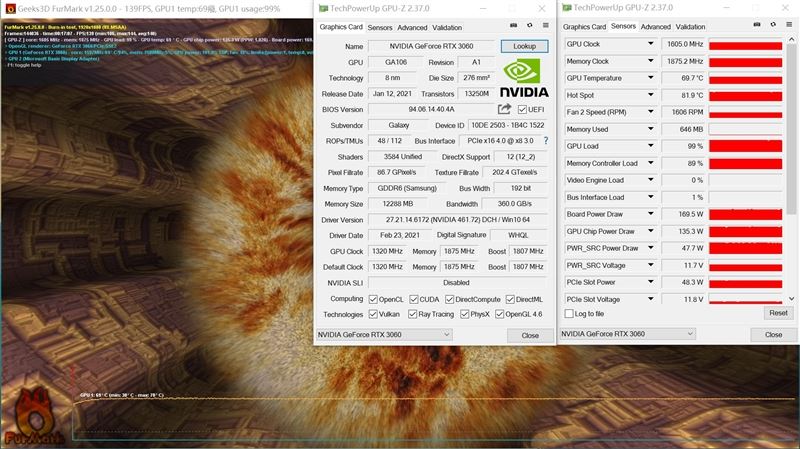Open hamburger menu in Sensors GPU-Z window
The image size is (800, 449).
pyautogui.click(x=789, y=24)
